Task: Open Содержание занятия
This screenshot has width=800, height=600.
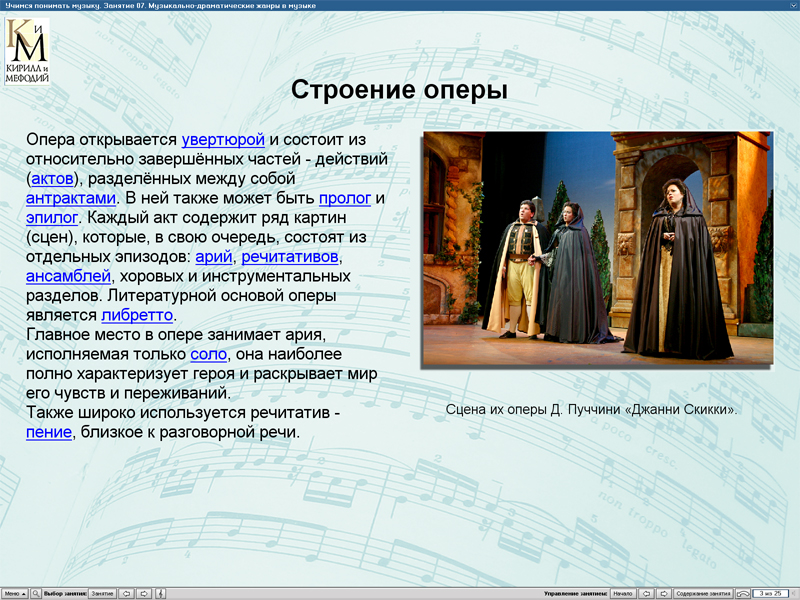Action: [705, 592]
